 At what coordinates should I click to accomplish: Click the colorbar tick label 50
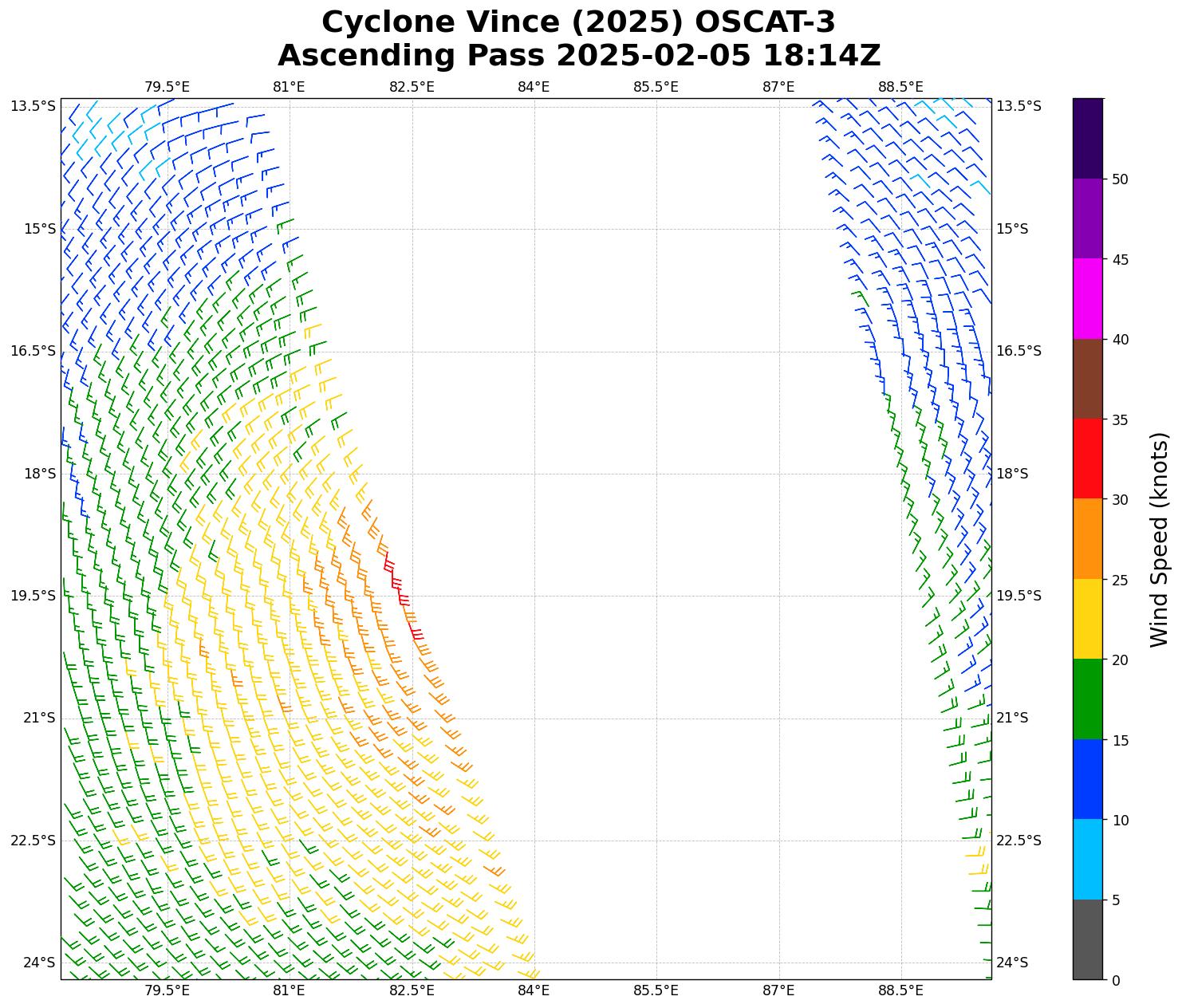click(x=1120, y=179)
